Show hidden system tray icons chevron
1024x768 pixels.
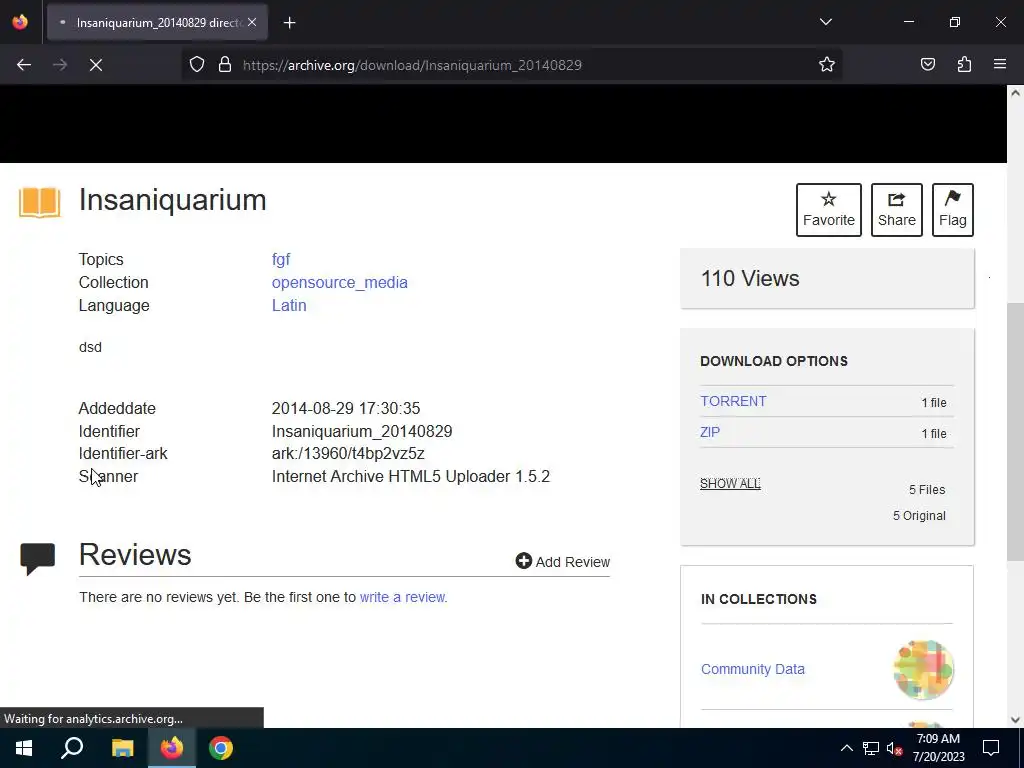click(846, 748)
